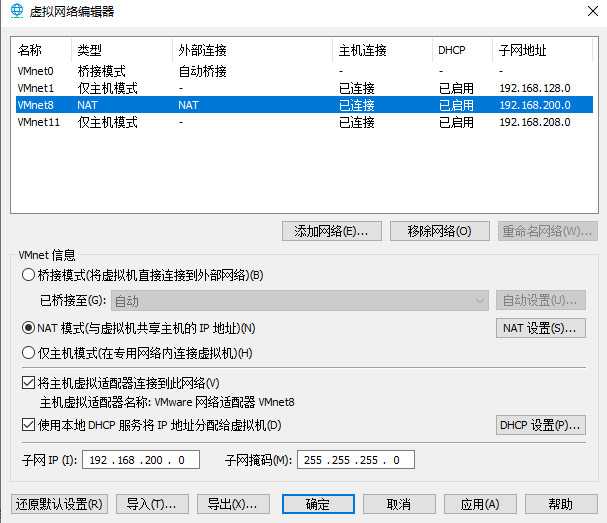Viewport: 607px width, 523px height.
Task: Select NAT 模式 radio button
Action: click(x=29, y=328)
